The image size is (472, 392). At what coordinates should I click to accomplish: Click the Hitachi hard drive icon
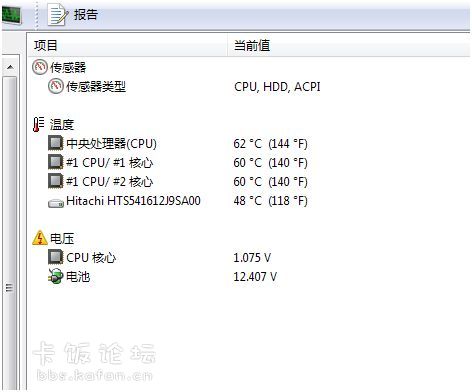(56, 203)
